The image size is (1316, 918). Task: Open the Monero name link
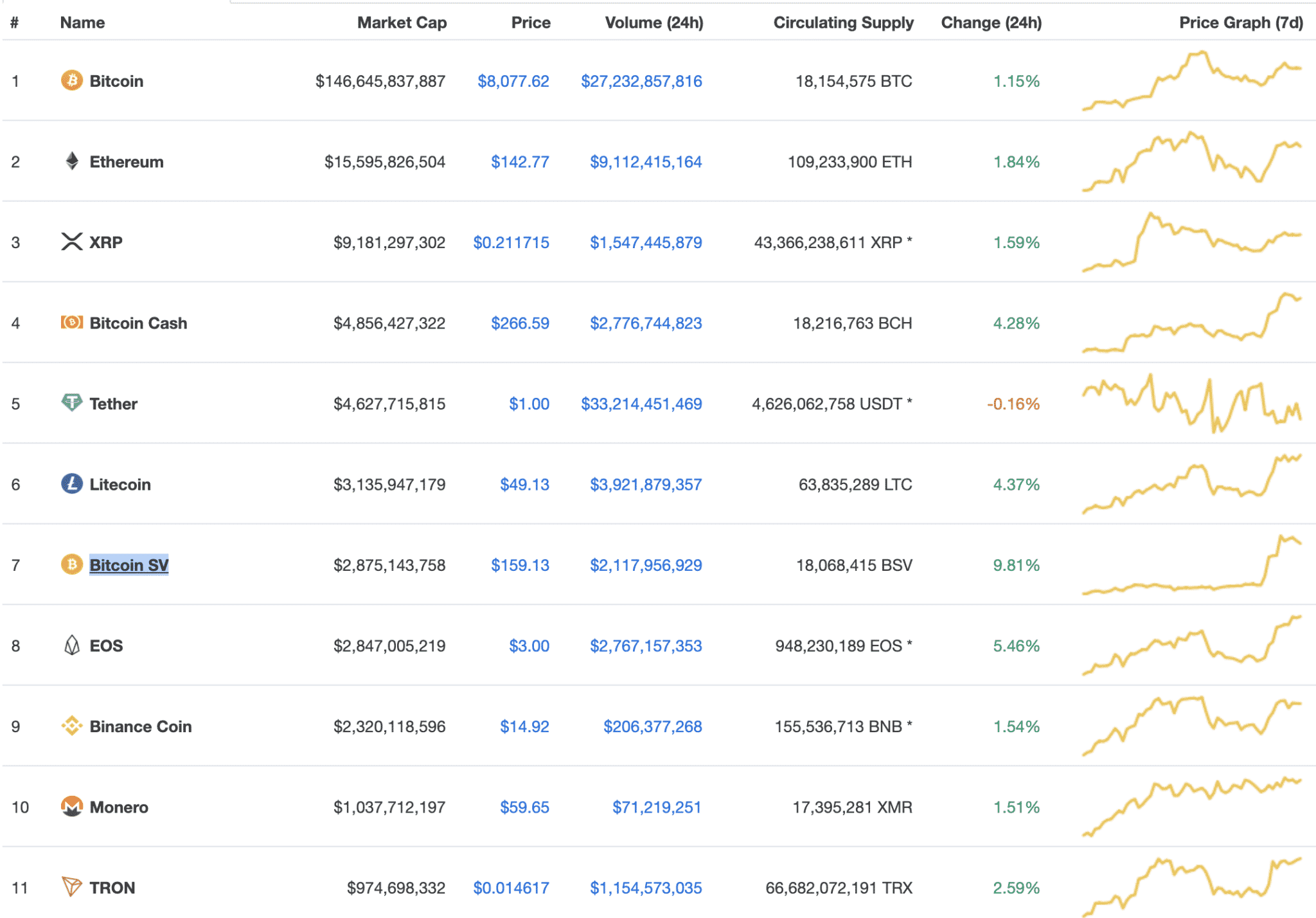[119, 807]
